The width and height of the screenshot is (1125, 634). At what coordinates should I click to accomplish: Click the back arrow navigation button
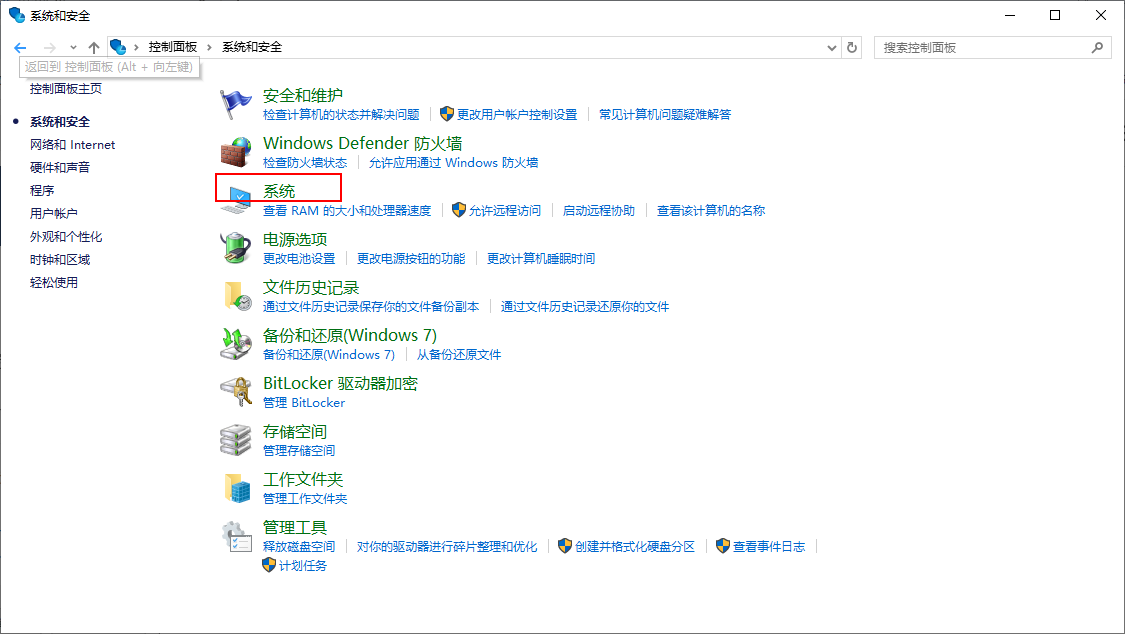pos(20,47)
